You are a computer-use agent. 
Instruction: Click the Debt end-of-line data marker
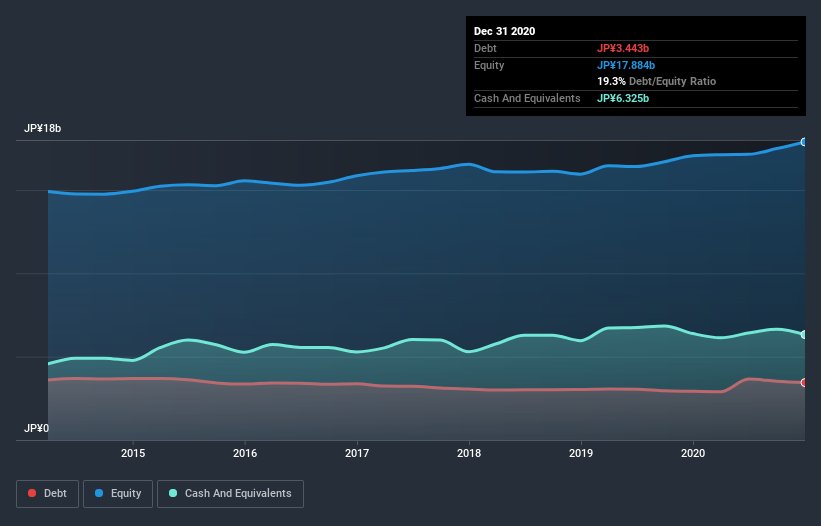point(804,383)
